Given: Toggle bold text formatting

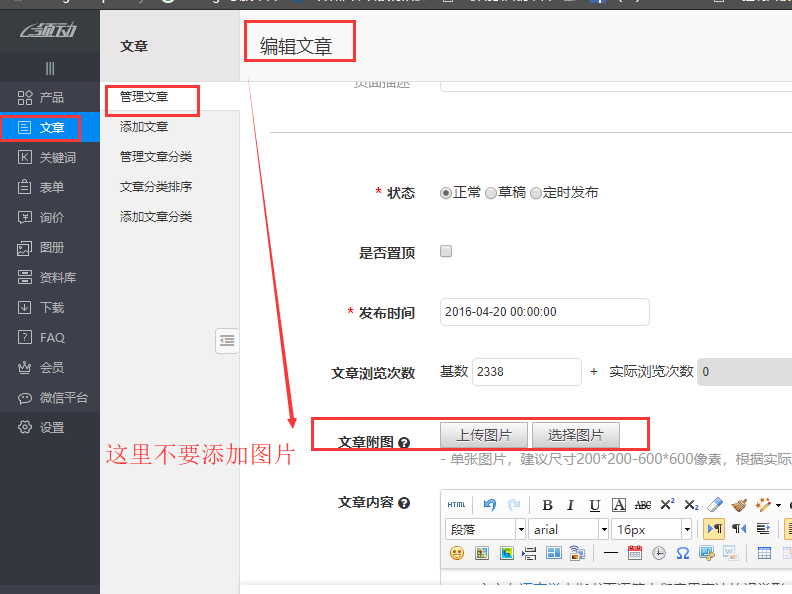Looking at the screenshot, I should pyautogui.click(x=547, y=505).
